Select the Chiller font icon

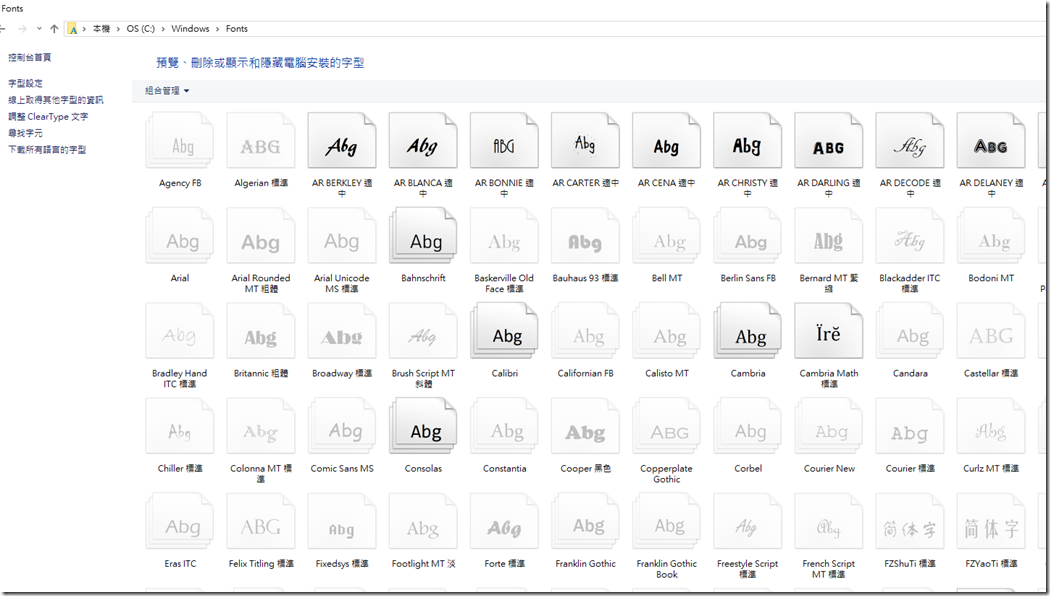[180, 426]
